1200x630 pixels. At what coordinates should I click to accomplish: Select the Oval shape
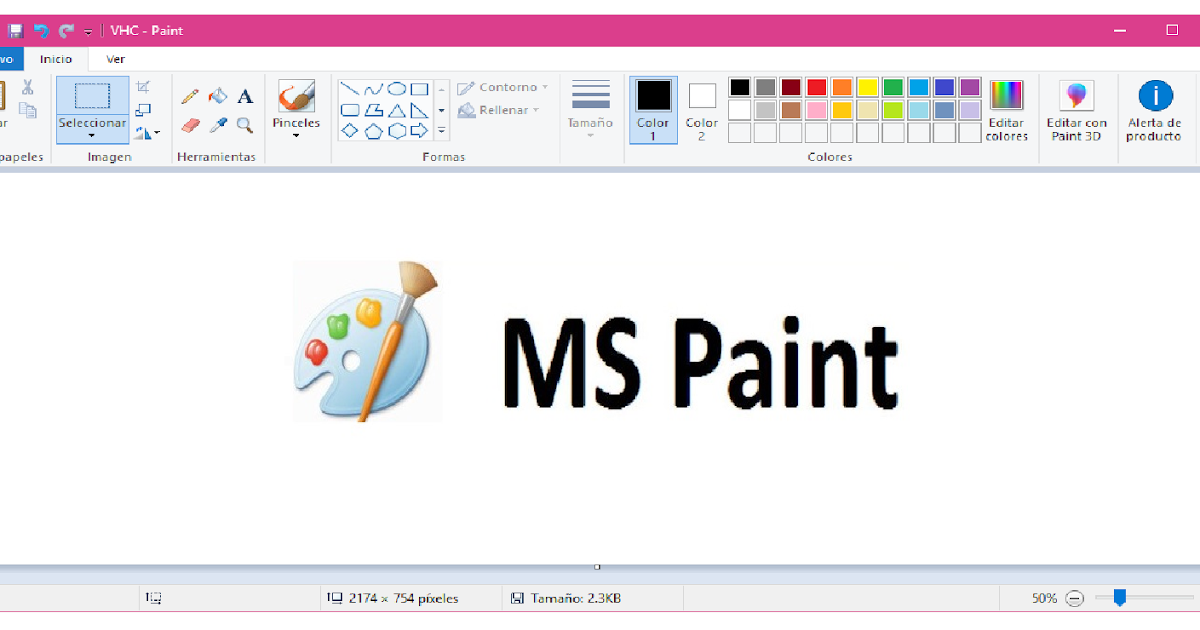[398, 89]
